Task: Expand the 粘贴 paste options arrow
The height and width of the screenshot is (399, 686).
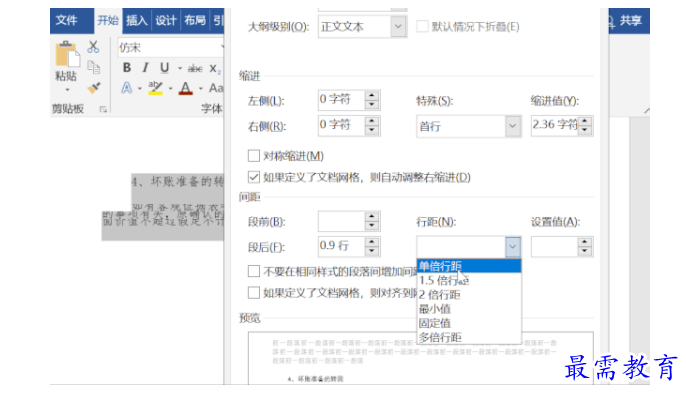Action: (67, 90)
